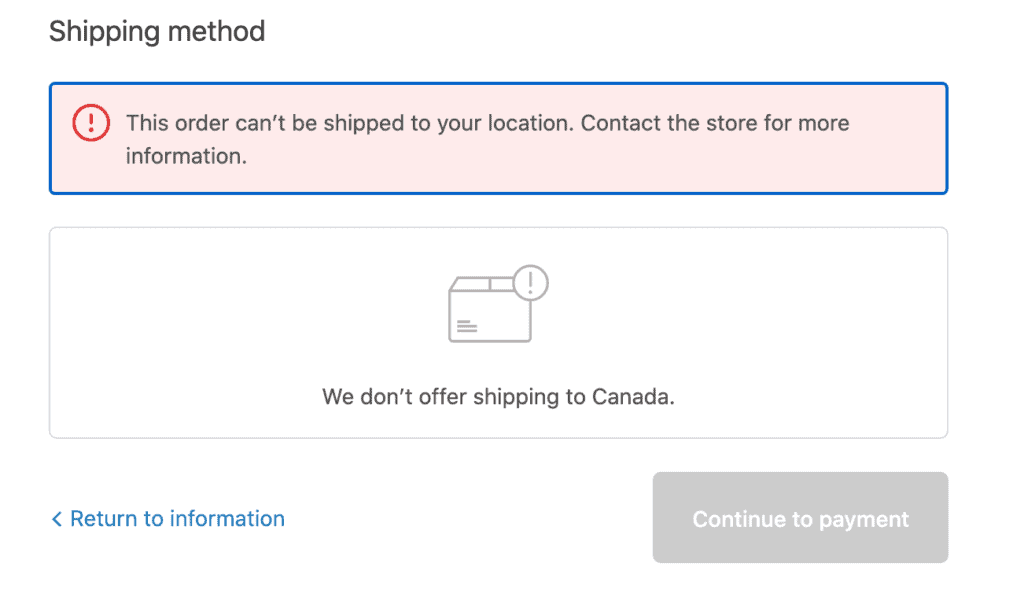Click the word 'Canada' in the shipping message
The width and height of the screenshot is (1024, 593).
630,396
